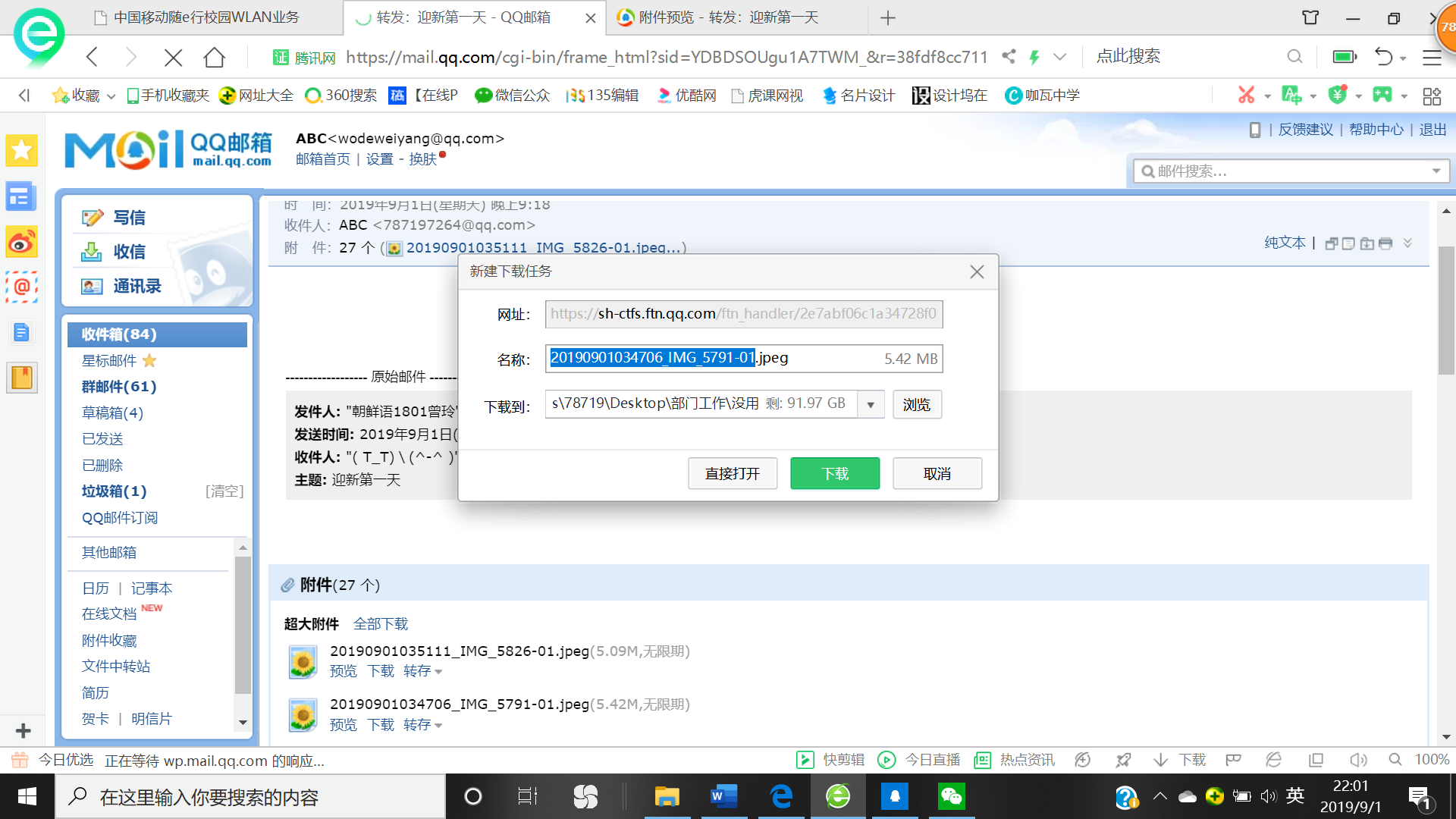Viewport: 1456px width, 819px height.
Task: Click the favorites star icon in left sidebar
Action: click(x=21, y=150)
